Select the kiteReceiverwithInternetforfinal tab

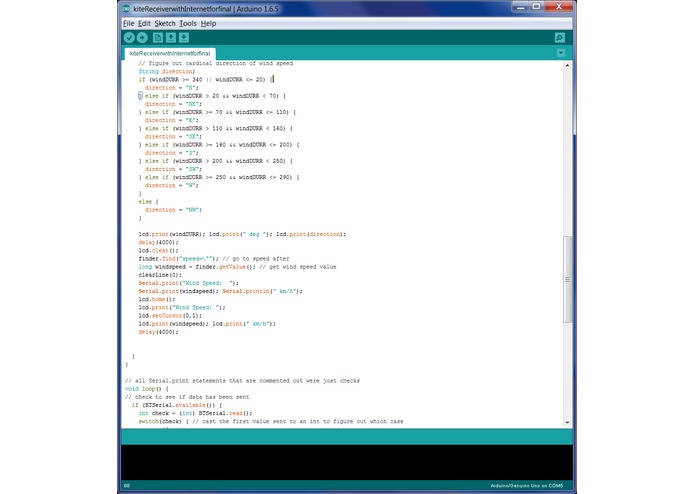coord(170,54)
